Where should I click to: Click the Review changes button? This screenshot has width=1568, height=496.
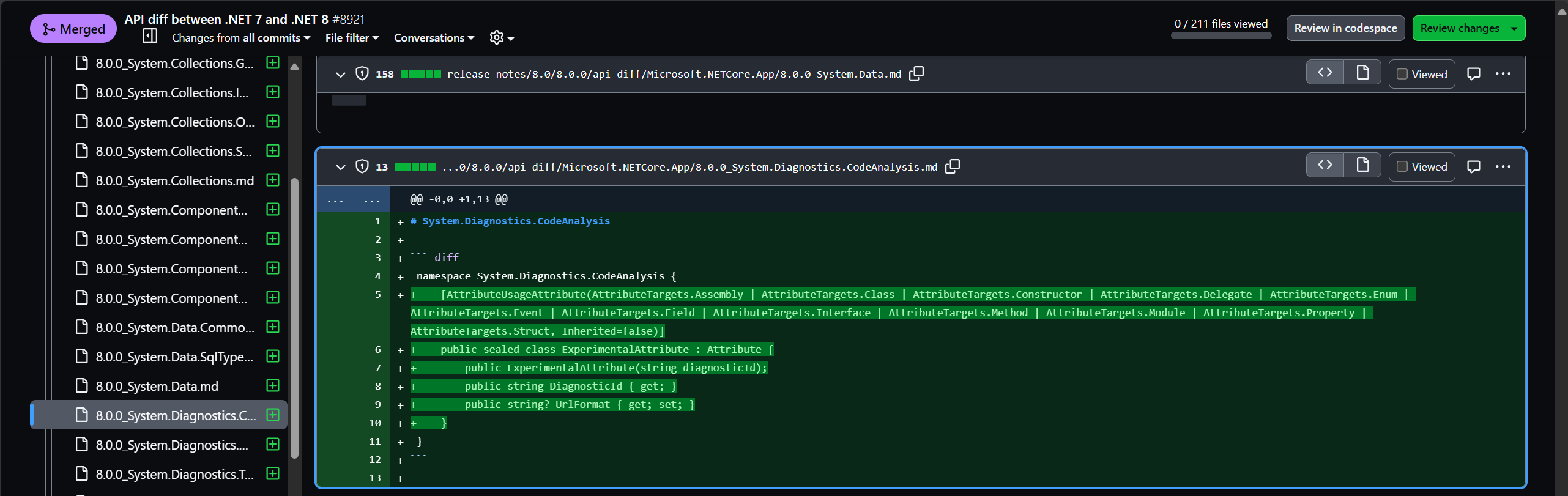[x=1468, y=28]
